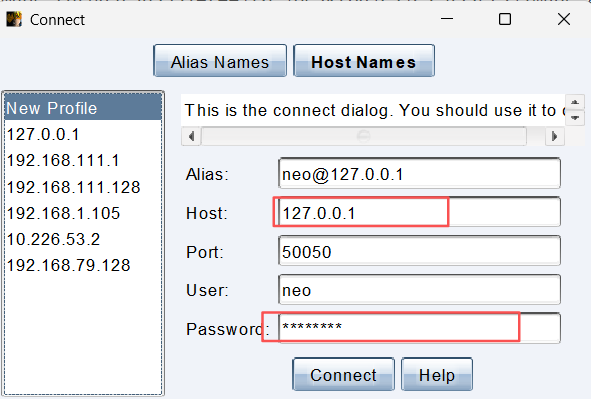Select the 192.168.111.128 profile
Viewport: 591px width, 399px height.
coord(83,187)
